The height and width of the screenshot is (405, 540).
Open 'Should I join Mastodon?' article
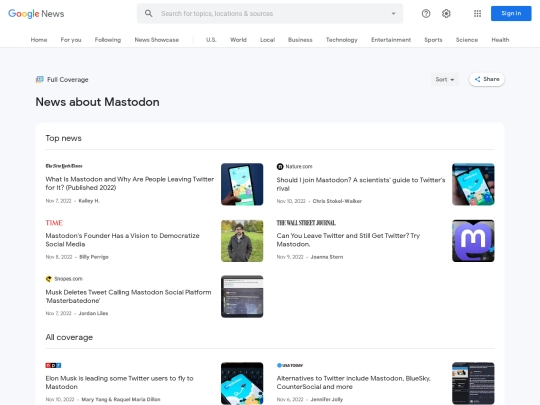coord(361,184)
